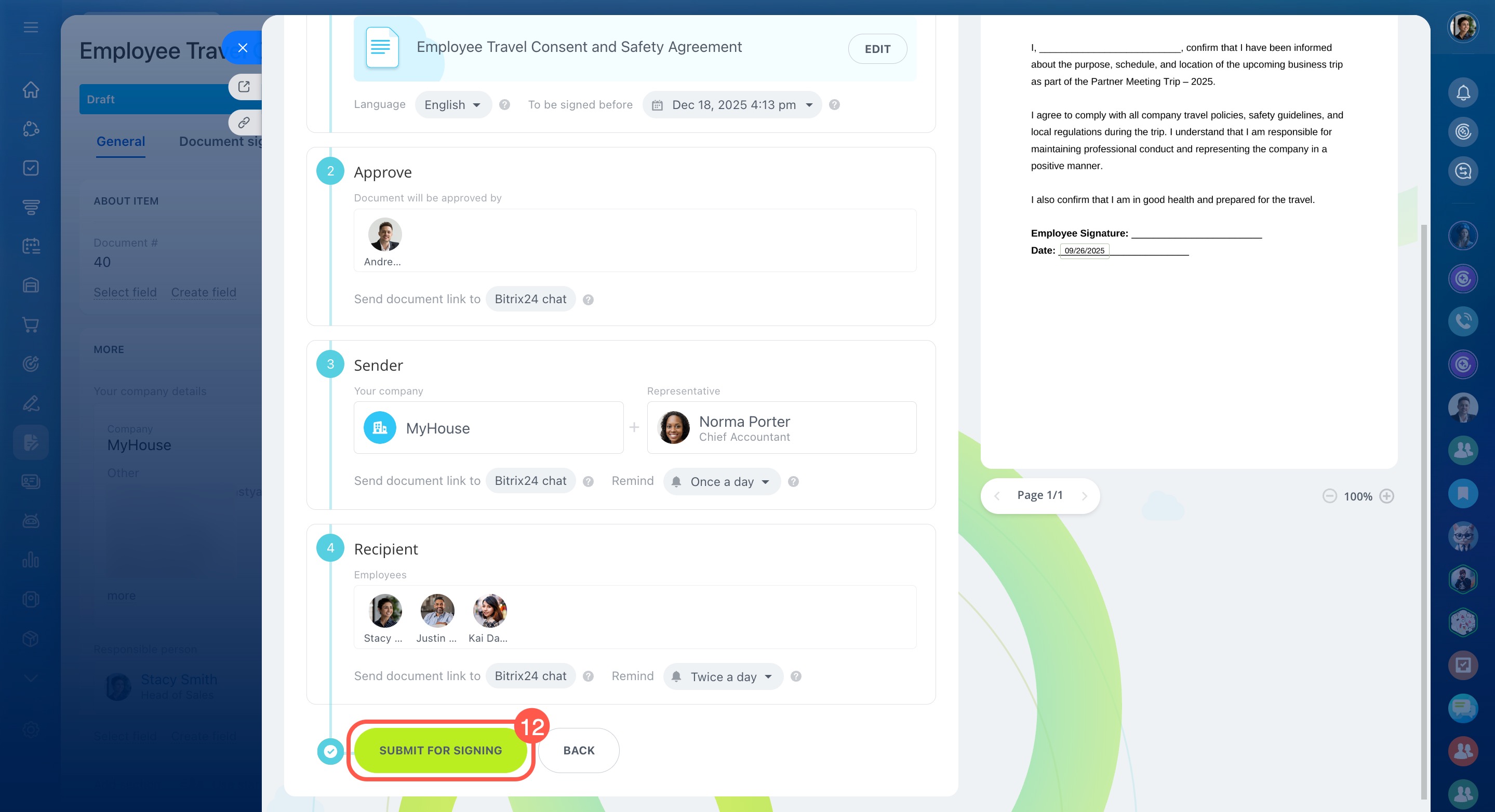The height and width of the screenshot is (812, 1495).
Task: Click Bitrix24 chat option in Approve section
Action: [x=530, y=299]
